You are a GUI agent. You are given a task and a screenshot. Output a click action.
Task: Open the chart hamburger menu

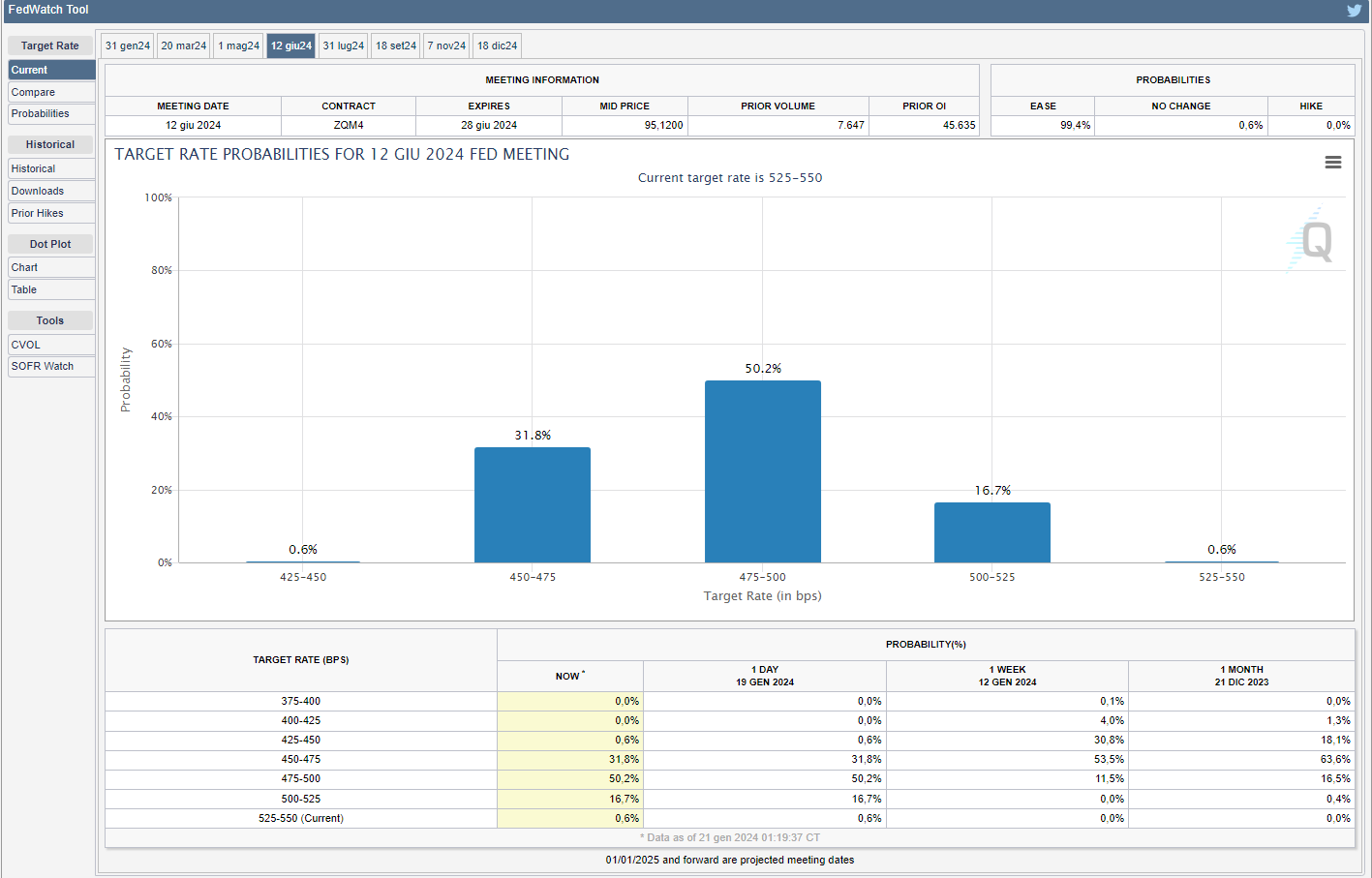(1333, 163)
